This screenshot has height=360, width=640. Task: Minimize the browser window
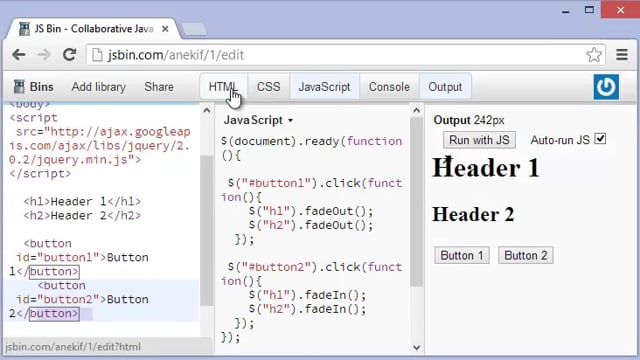tap(566, 11)
